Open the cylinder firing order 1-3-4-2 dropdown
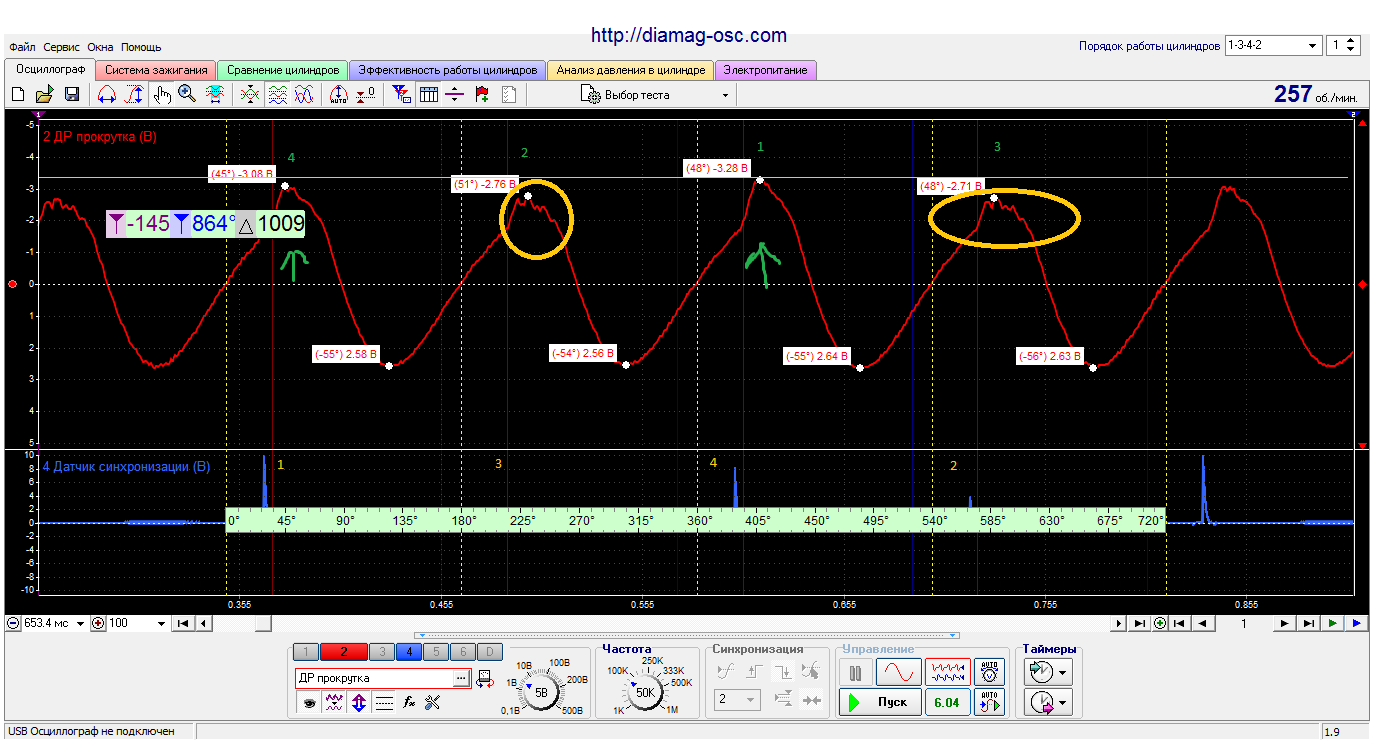Screen dimensions: 1382x744 (x=1273, y=46)
